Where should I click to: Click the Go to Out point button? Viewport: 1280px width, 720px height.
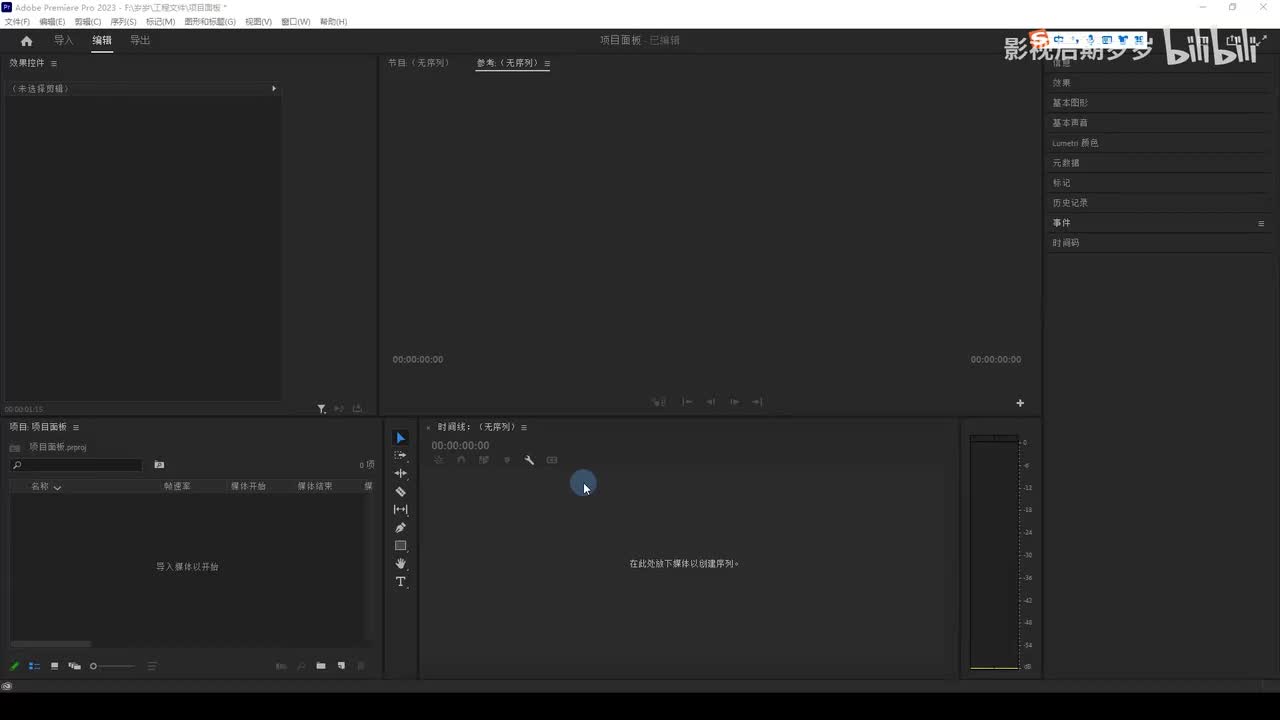click(x=757, y=402)
